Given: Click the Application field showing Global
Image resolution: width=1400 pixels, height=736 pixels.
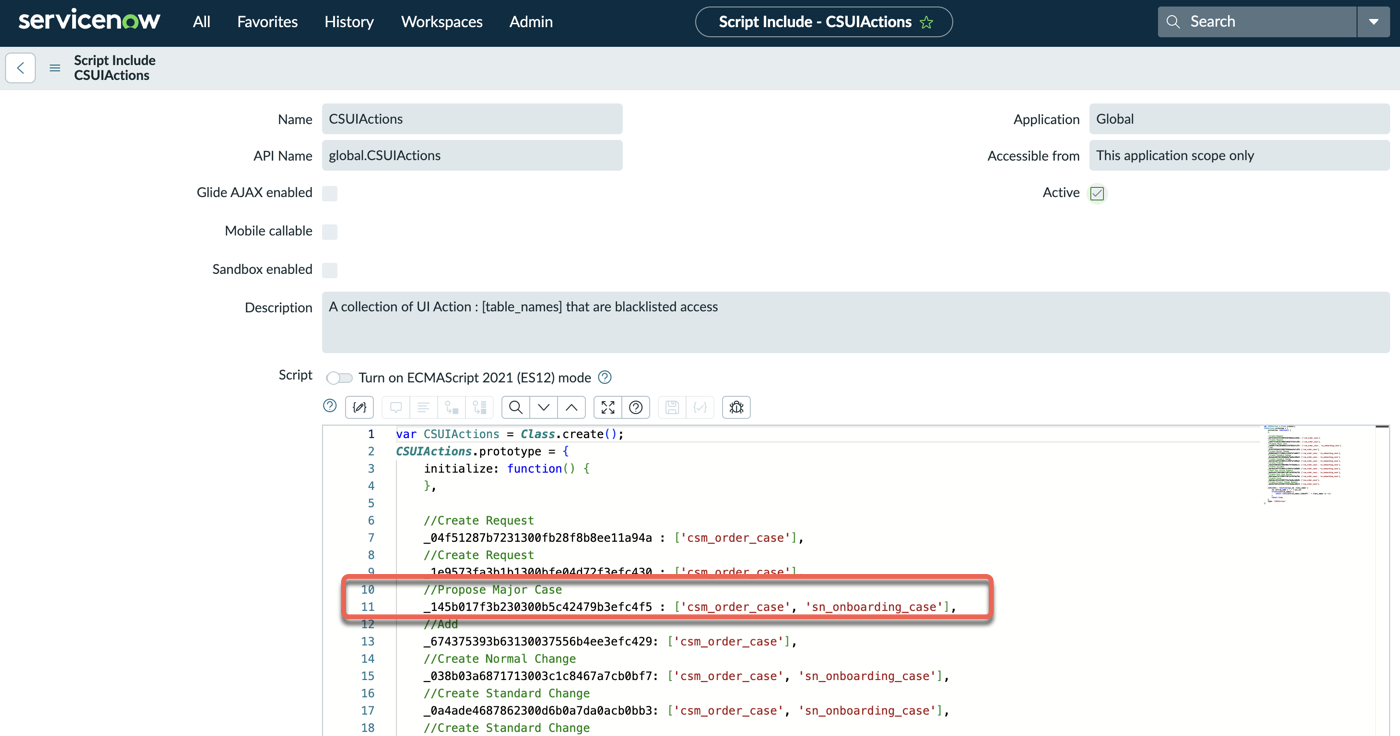Looking at the screenshot, I should 1239,119.
